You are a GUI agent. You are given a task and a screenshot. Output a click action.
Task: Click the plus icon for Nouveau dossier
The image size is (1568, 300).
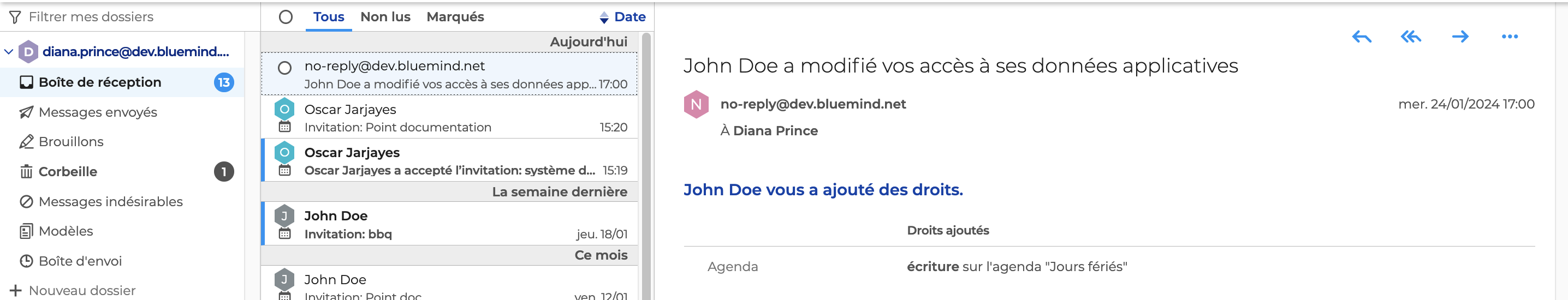tap(16, 290)
